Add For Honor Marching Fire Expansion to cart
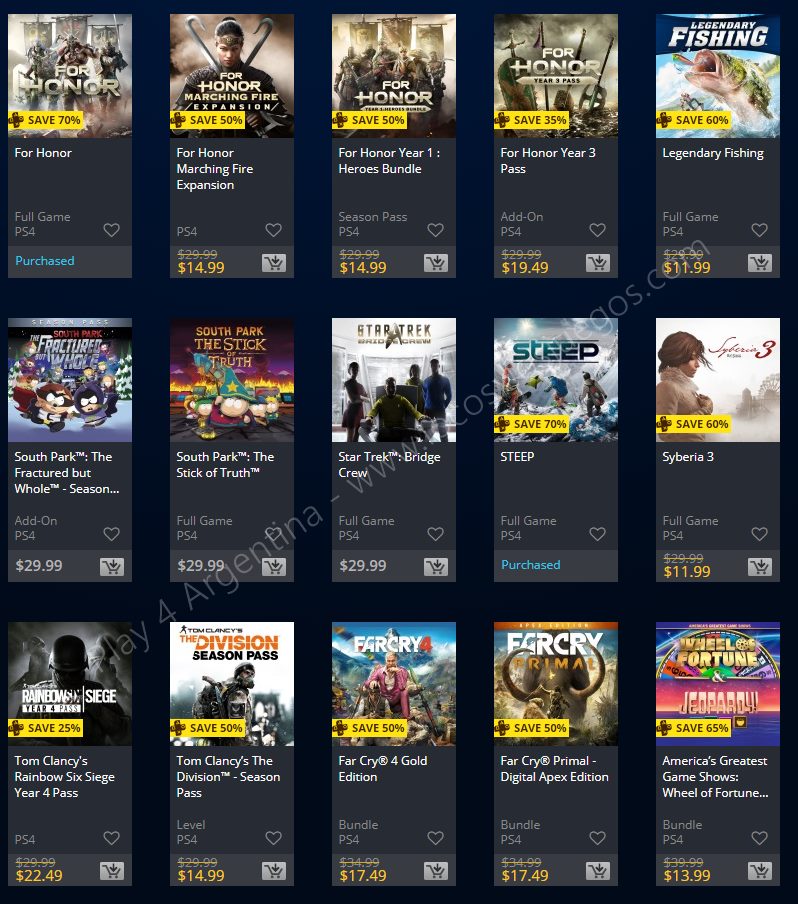The image size is (798, 904). tap(274, 263)
